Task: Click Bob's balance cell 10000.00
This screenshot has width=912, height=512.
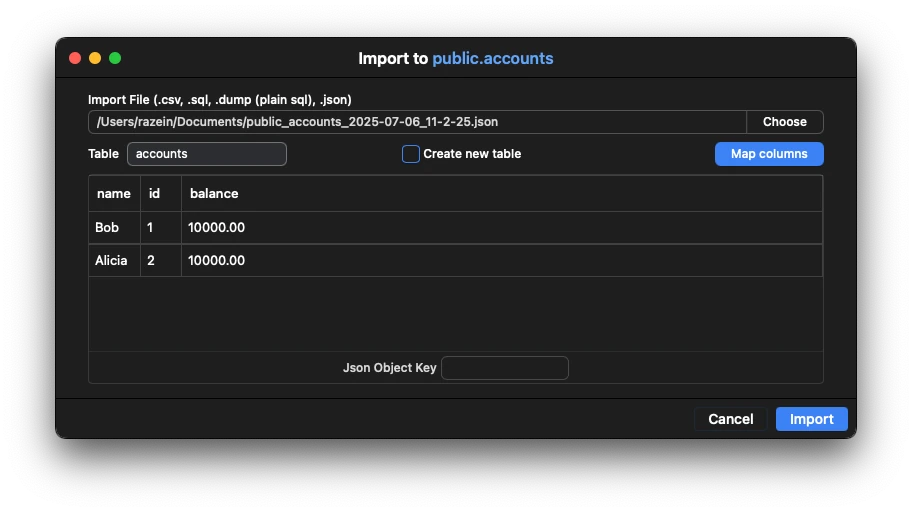Action: tap(501, 227)
